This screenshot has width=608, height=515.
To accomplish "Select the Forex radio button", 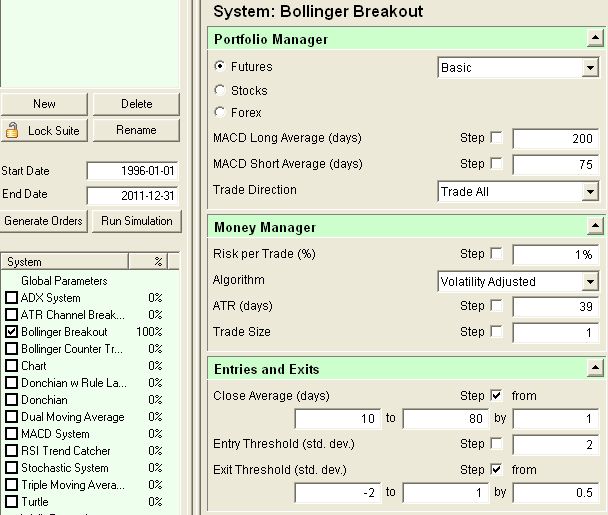I will pyautogui.click(x=220, y=112).
